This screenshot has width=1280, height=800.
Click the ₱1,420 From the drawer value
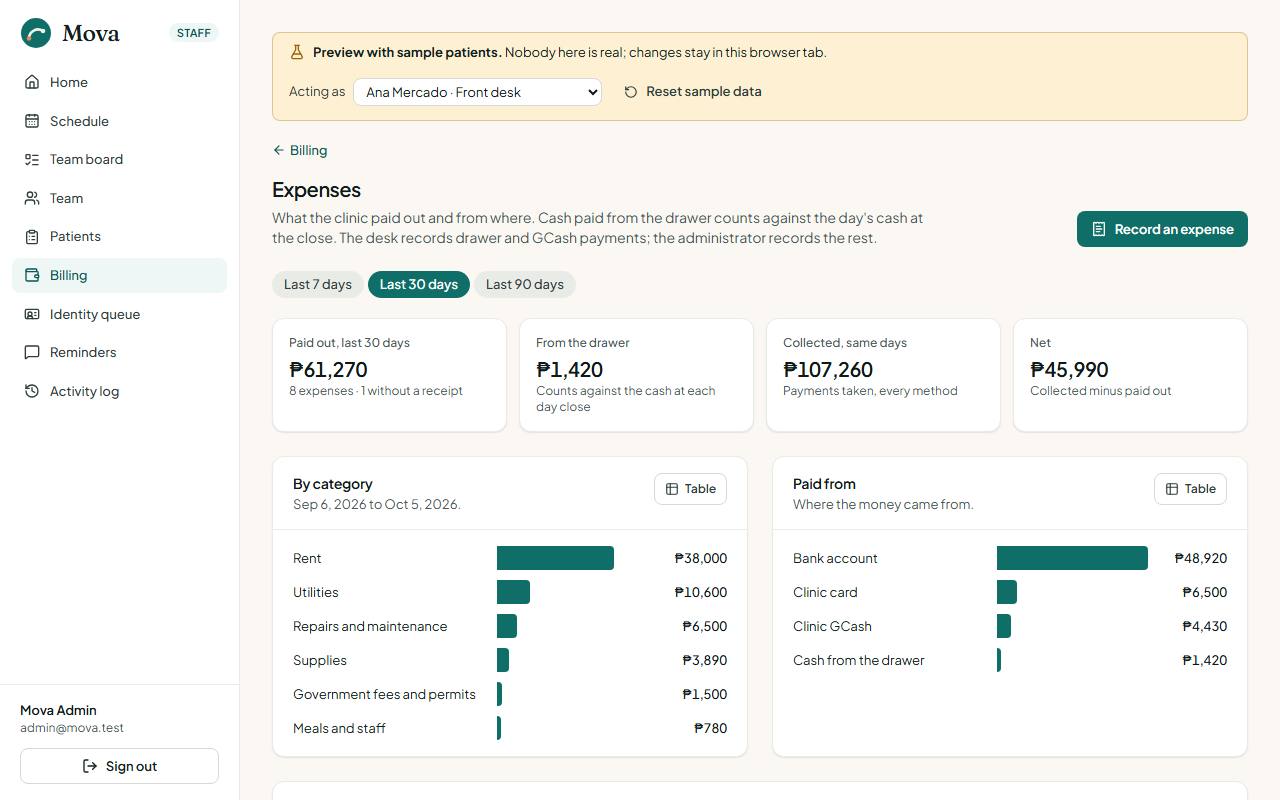click(x=570, y=370)
